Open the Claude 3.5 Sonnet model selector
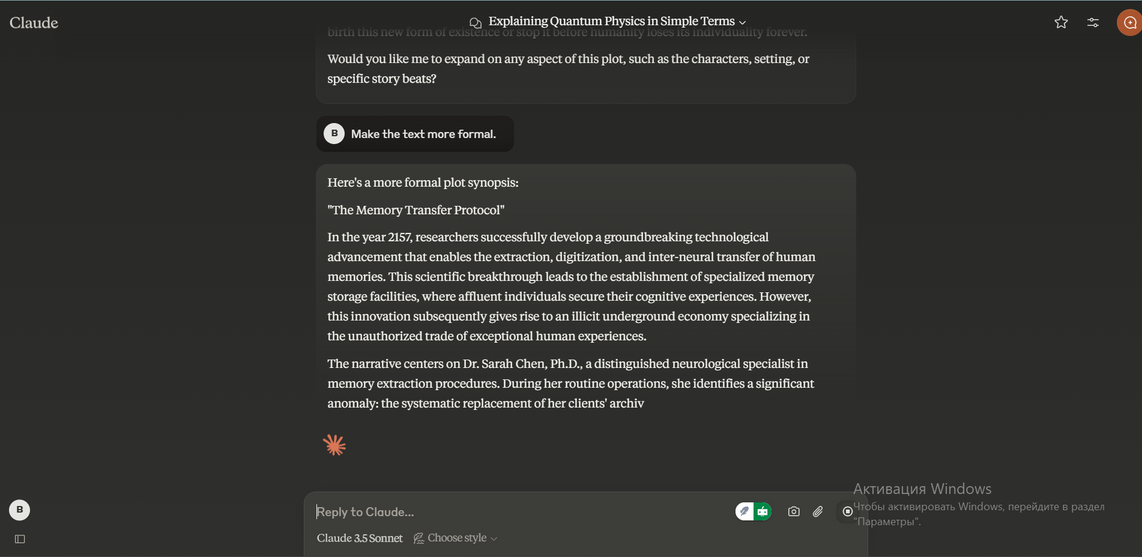 [359, 538]
